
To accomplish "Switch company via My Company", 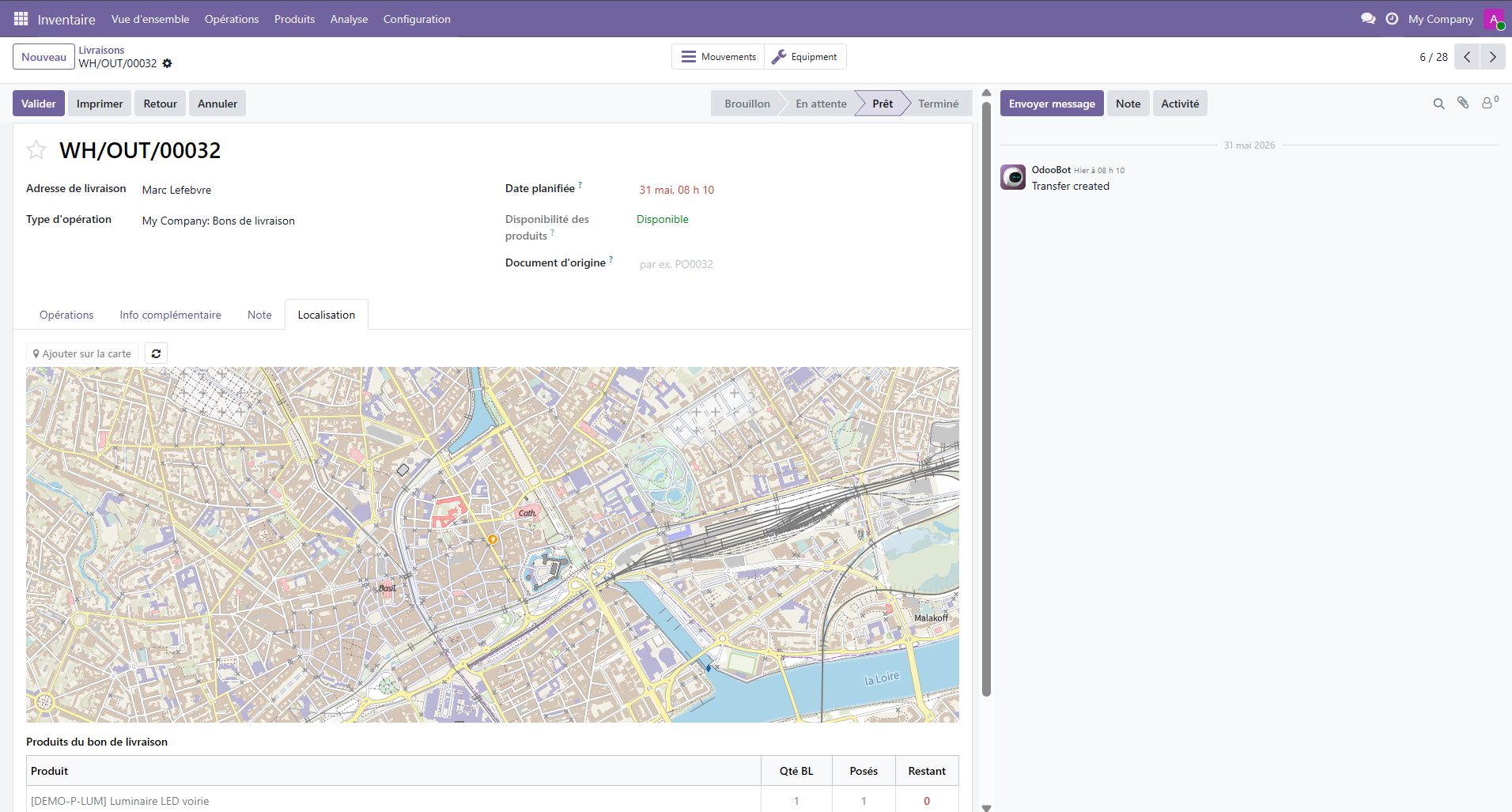I will click(x=1441, y=19).
